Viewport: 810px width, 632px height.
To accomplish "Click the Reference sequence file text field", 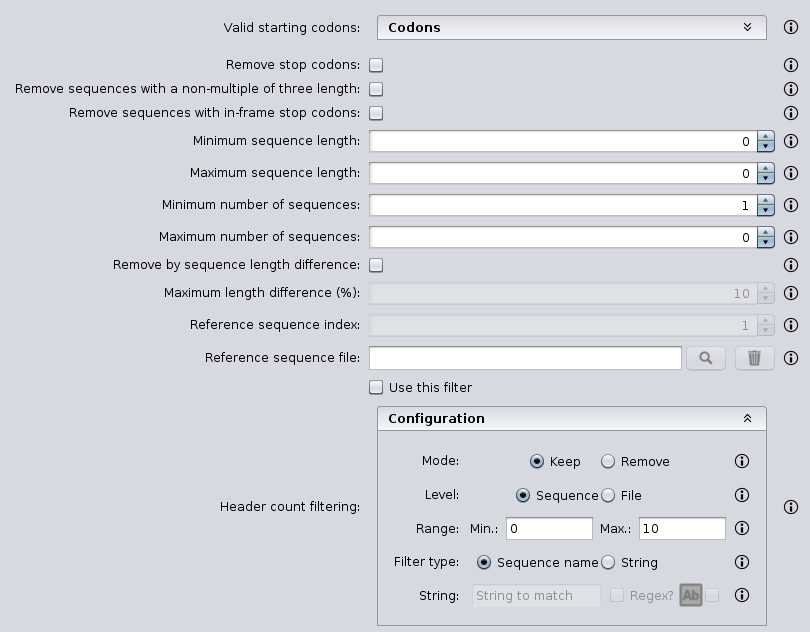I will (525, 358).
